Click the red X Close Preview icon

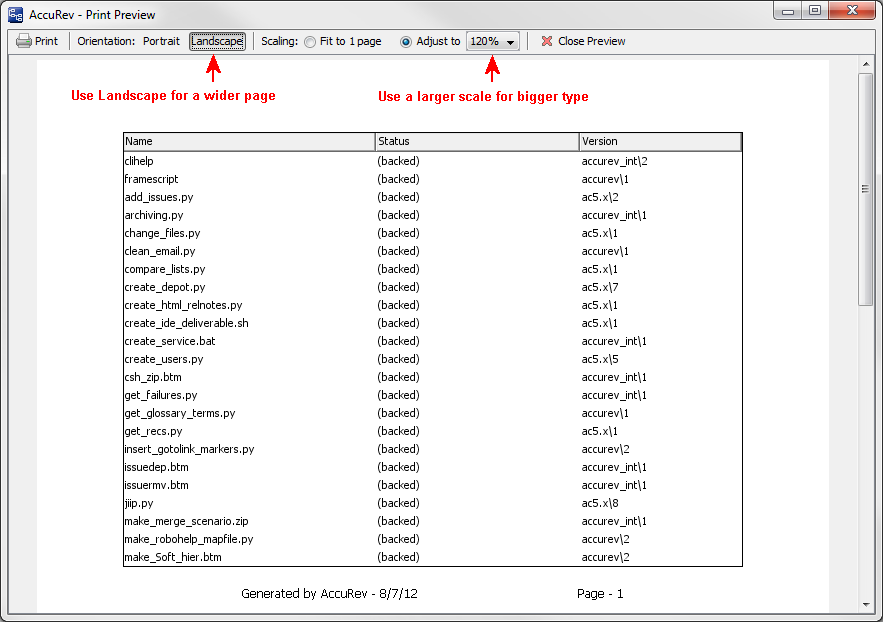click(547, 41)
